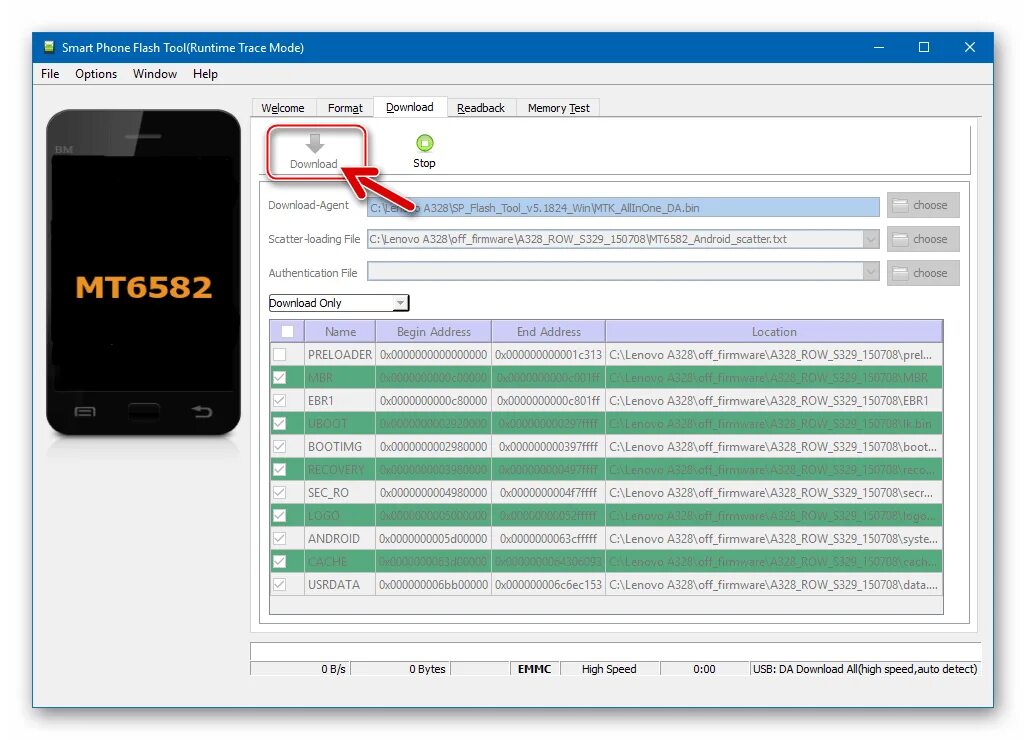Click the empty download progress bar
This screenshot has height=740, width=1026.
click(615, 651)
